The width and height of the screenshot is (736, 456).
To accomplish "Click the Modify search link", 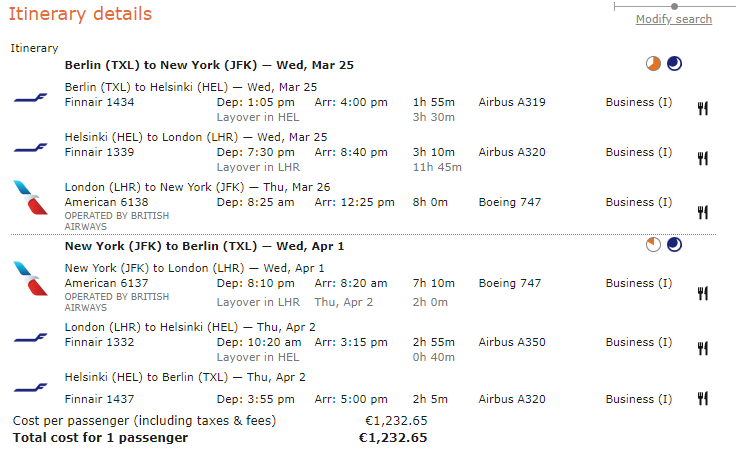I will coord(674,20).
